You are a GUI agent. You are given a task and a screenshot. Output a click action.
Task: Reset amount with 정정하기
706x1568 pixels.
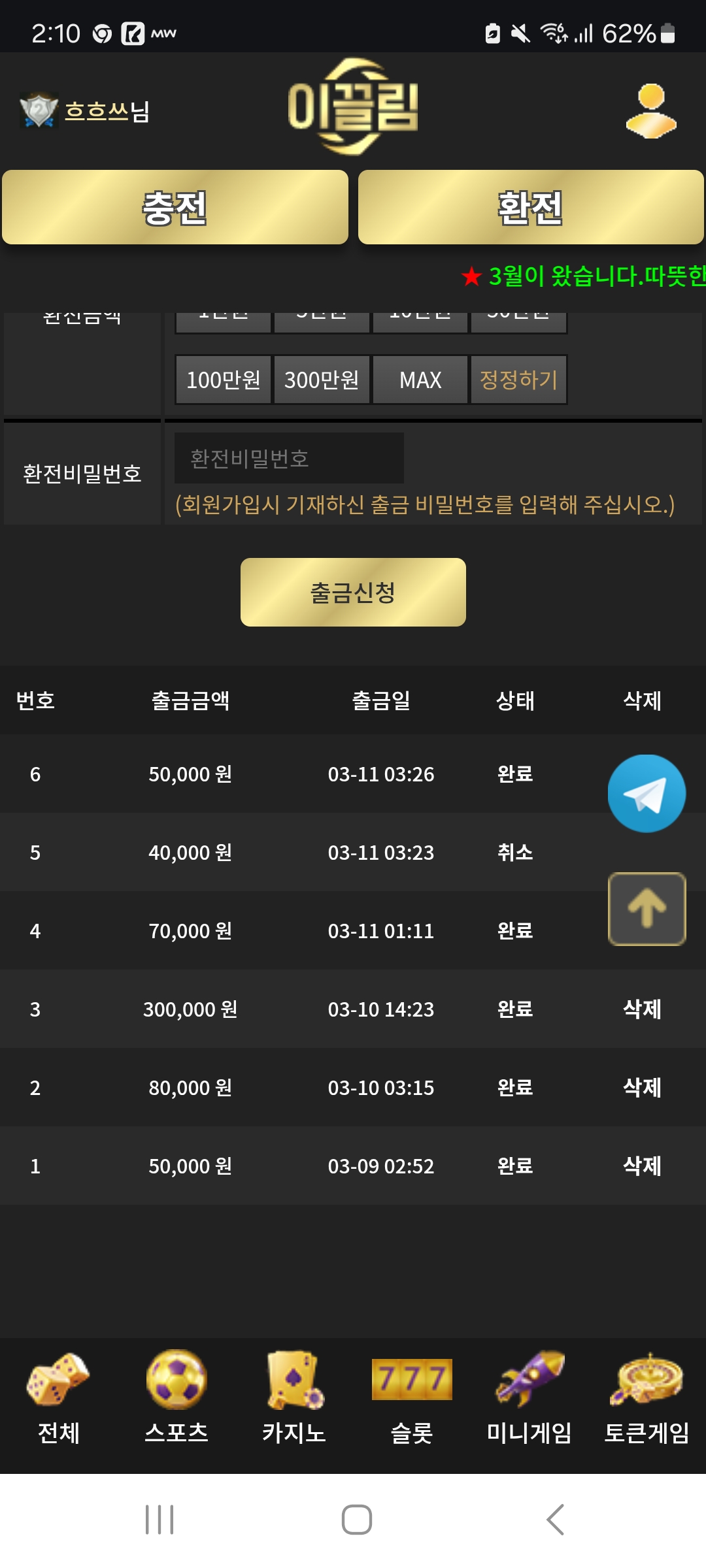point(518,380)
